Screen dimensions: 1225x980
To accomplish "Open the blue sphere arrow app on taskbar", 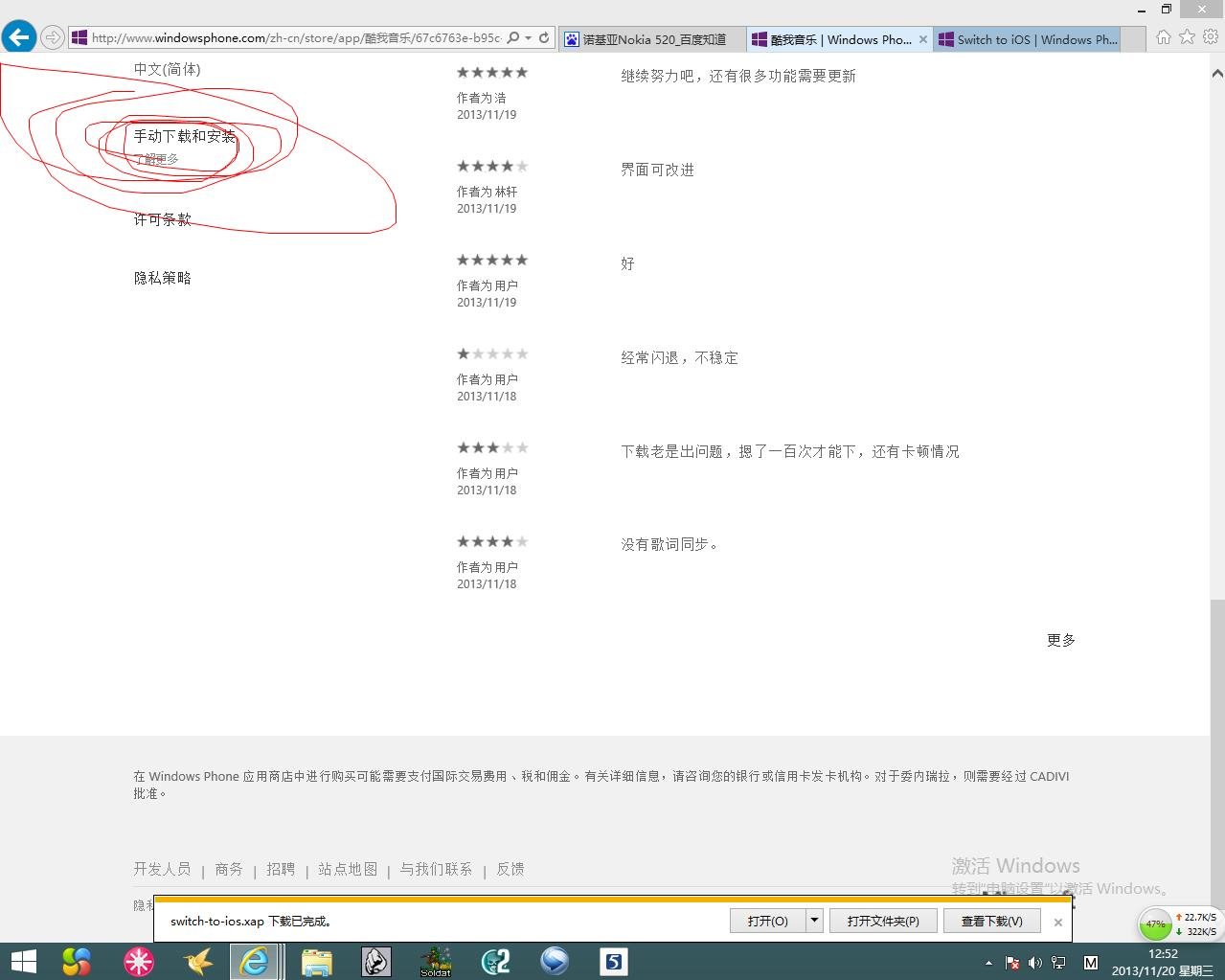I will (555, 961).
